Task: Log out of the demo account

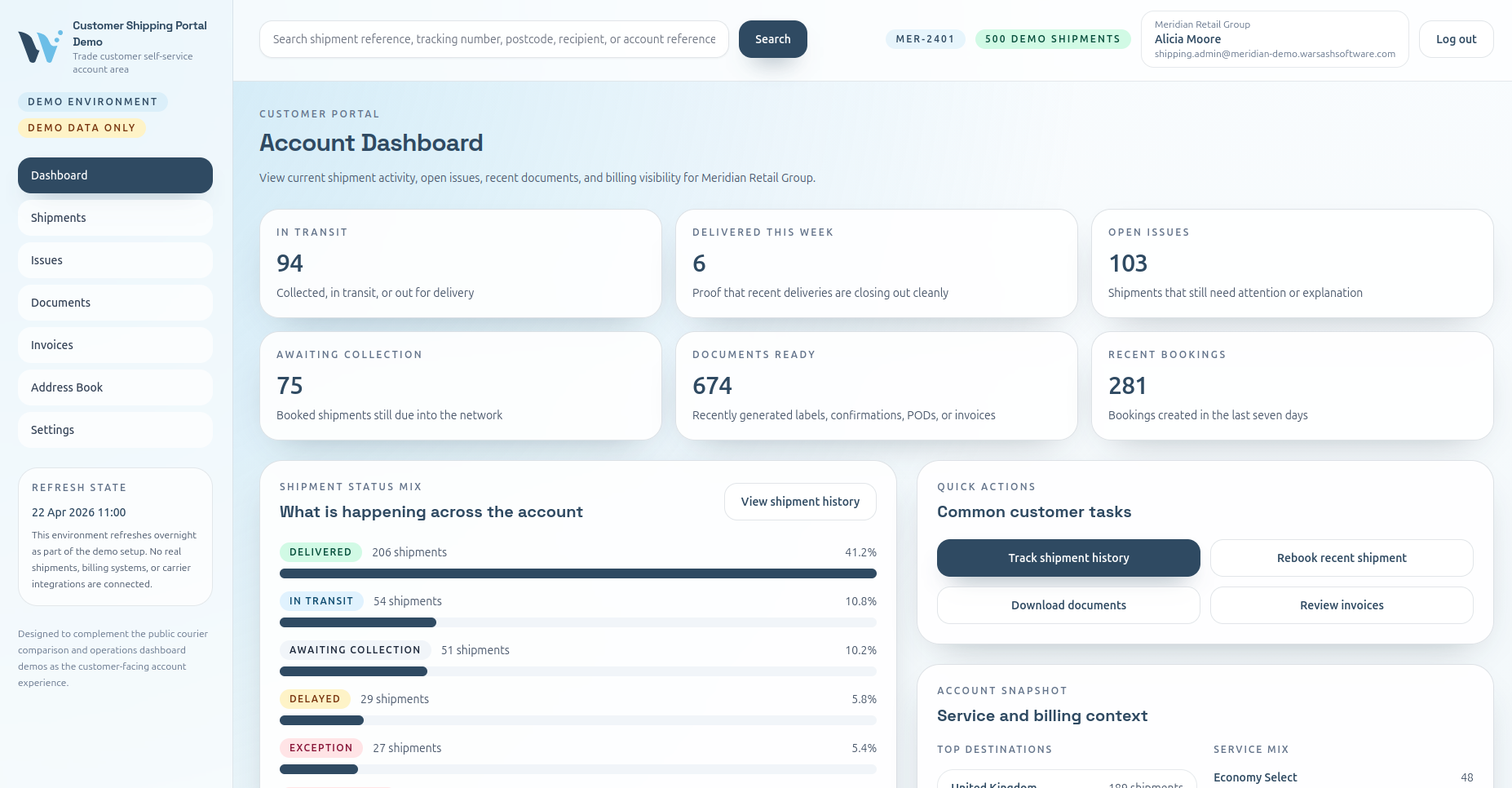Action: 1456,38
